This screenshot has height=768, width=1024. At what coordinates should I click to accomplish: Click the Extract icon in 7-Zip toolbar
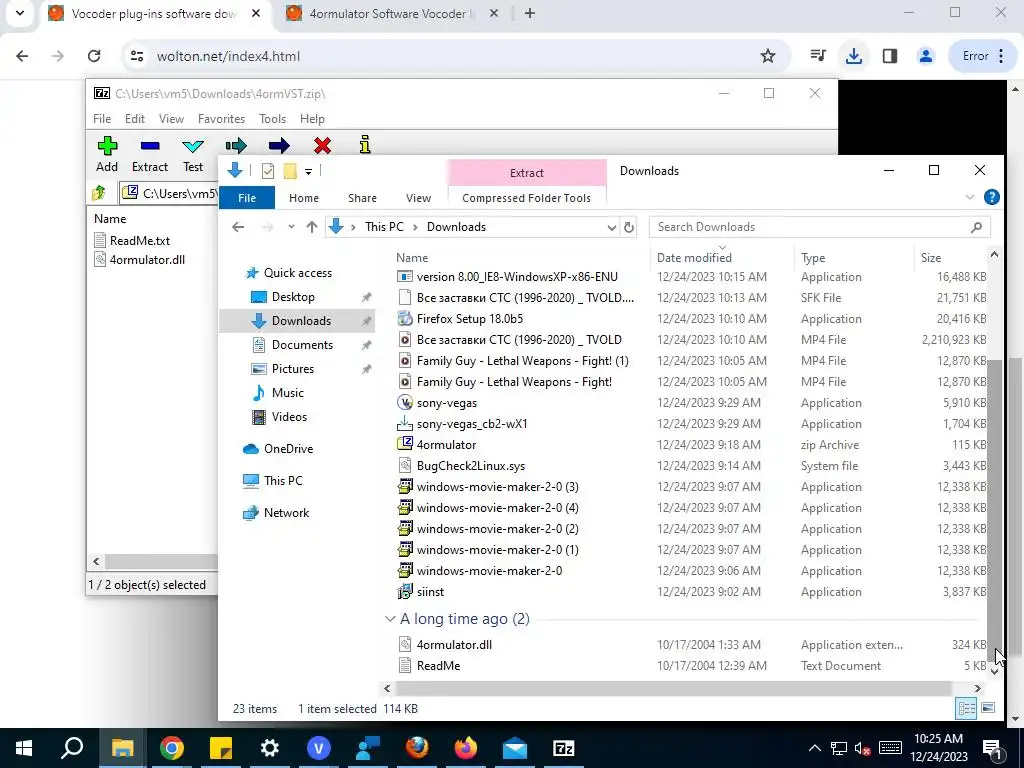[150, 146]
